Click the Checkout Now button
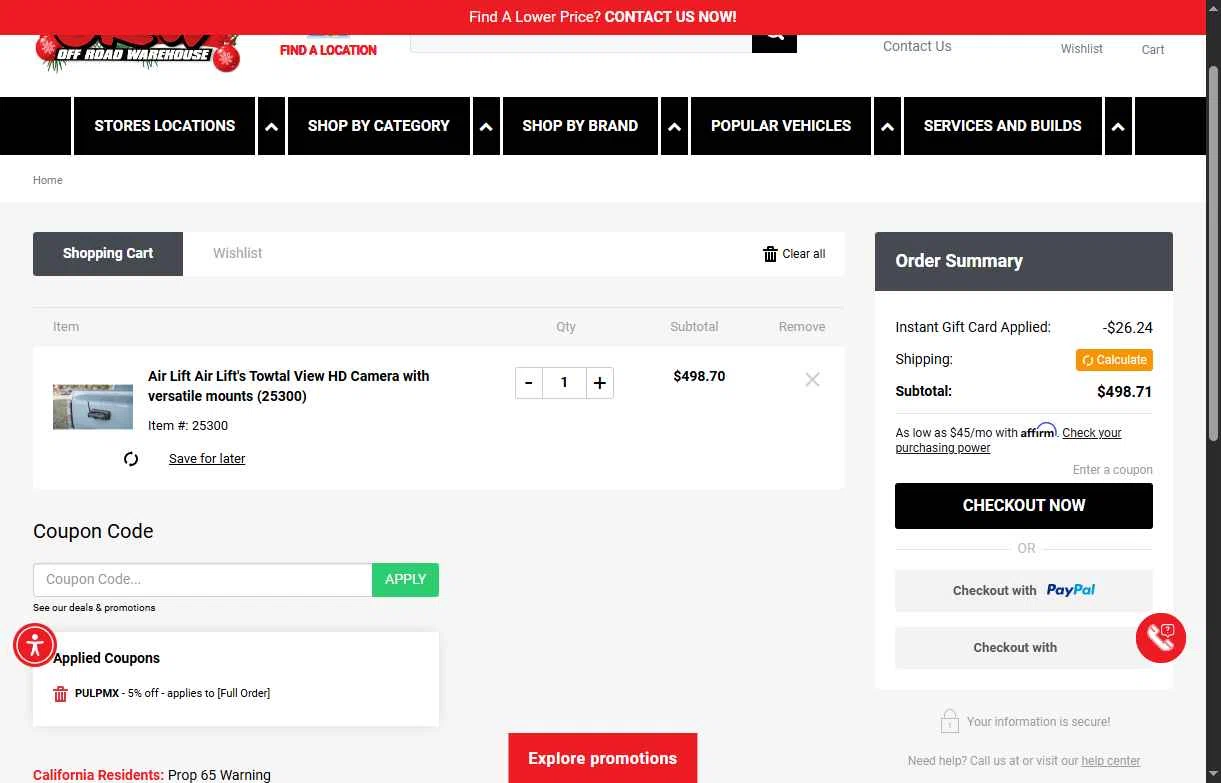Image resolution: width=1221 pixels, height=783 pixels. pyautogui.click(x=1024, y=506)
